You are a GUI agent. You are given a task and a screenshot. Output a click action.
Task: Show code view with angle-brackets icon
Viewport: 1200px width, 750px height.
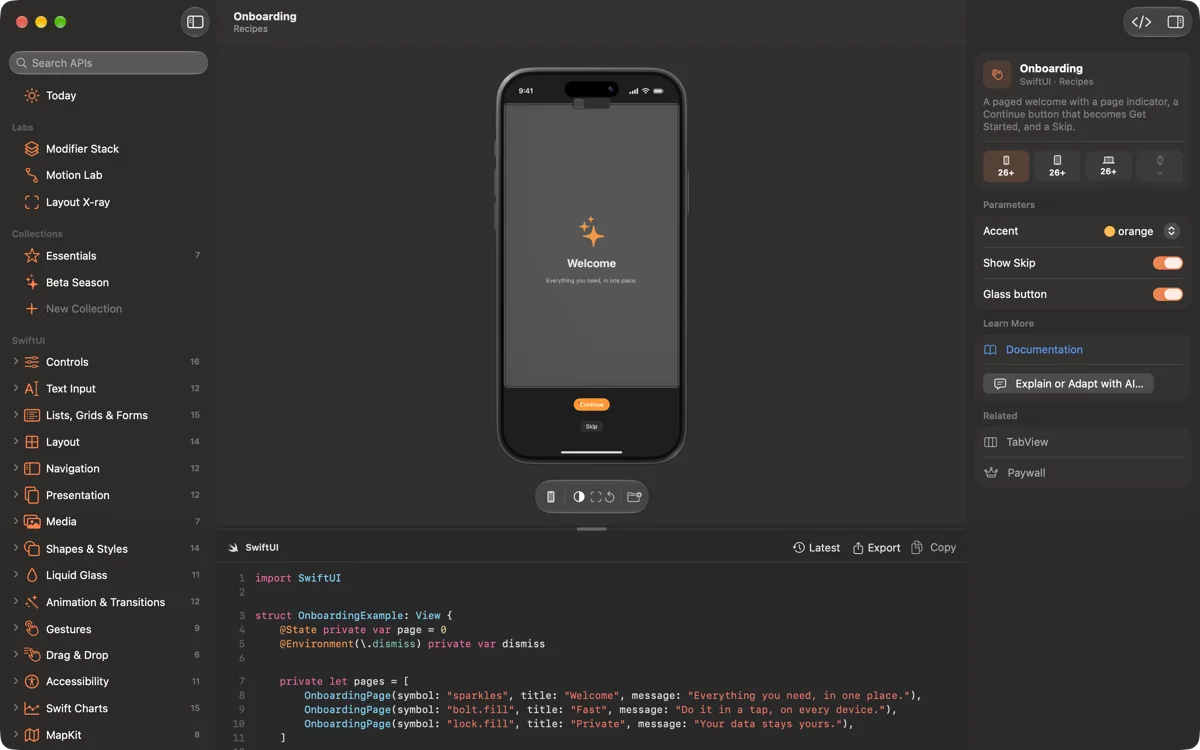pos(1141,22)
